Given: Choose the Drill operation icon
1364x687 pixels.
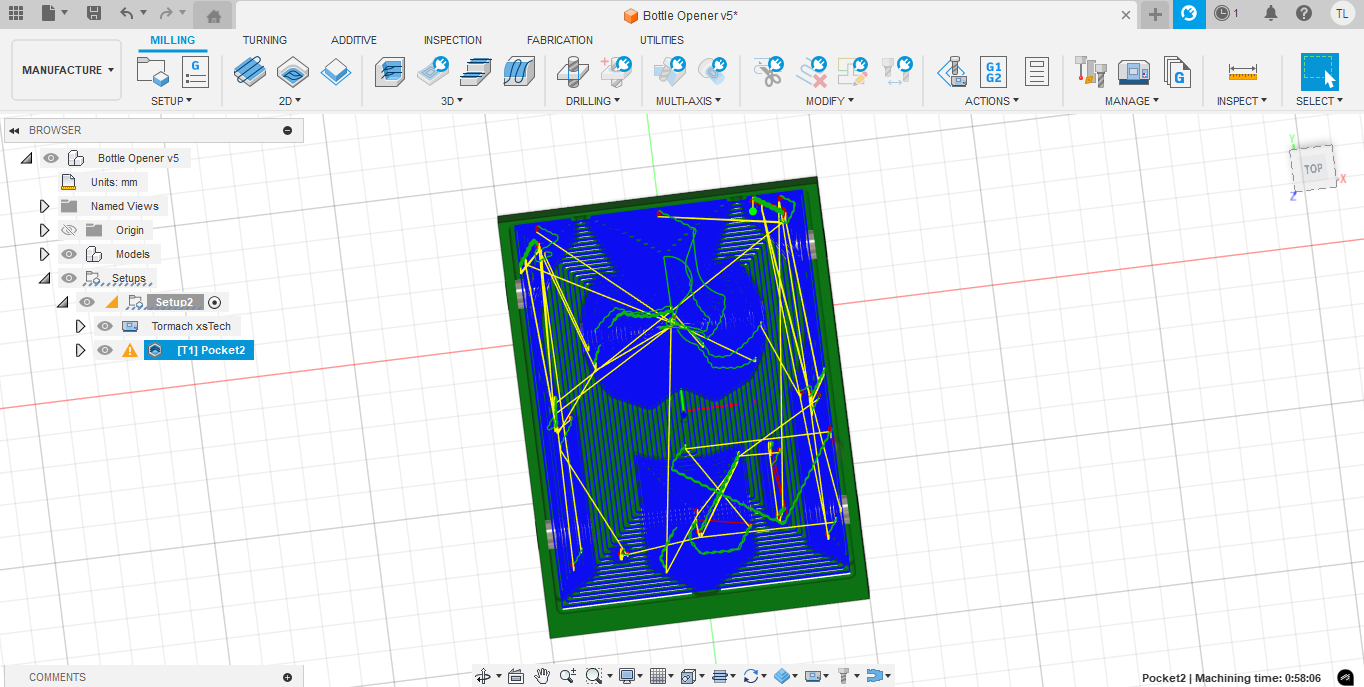Looking at the screenshot, I should coord(572,72).
